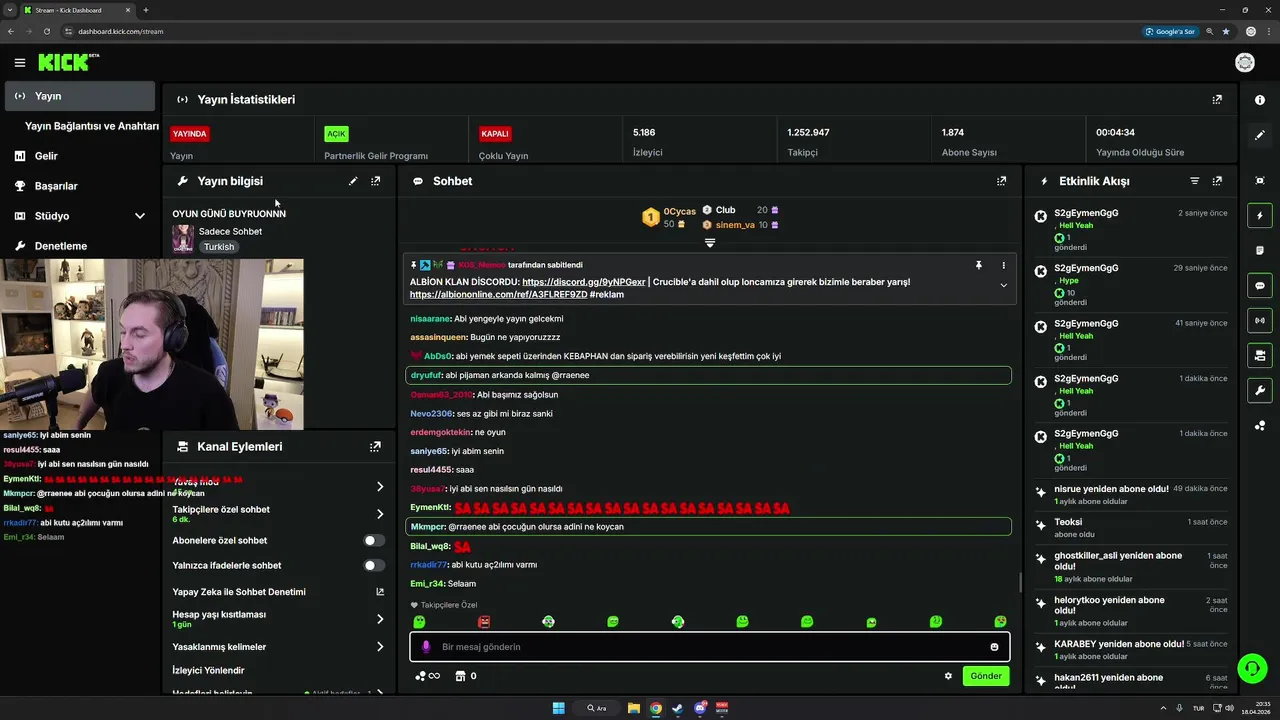This screenshot has height=720, width=1280.
Task: Switch to the Stream - Kick Dashboard browser tab
Action: [x=76, y=10]
